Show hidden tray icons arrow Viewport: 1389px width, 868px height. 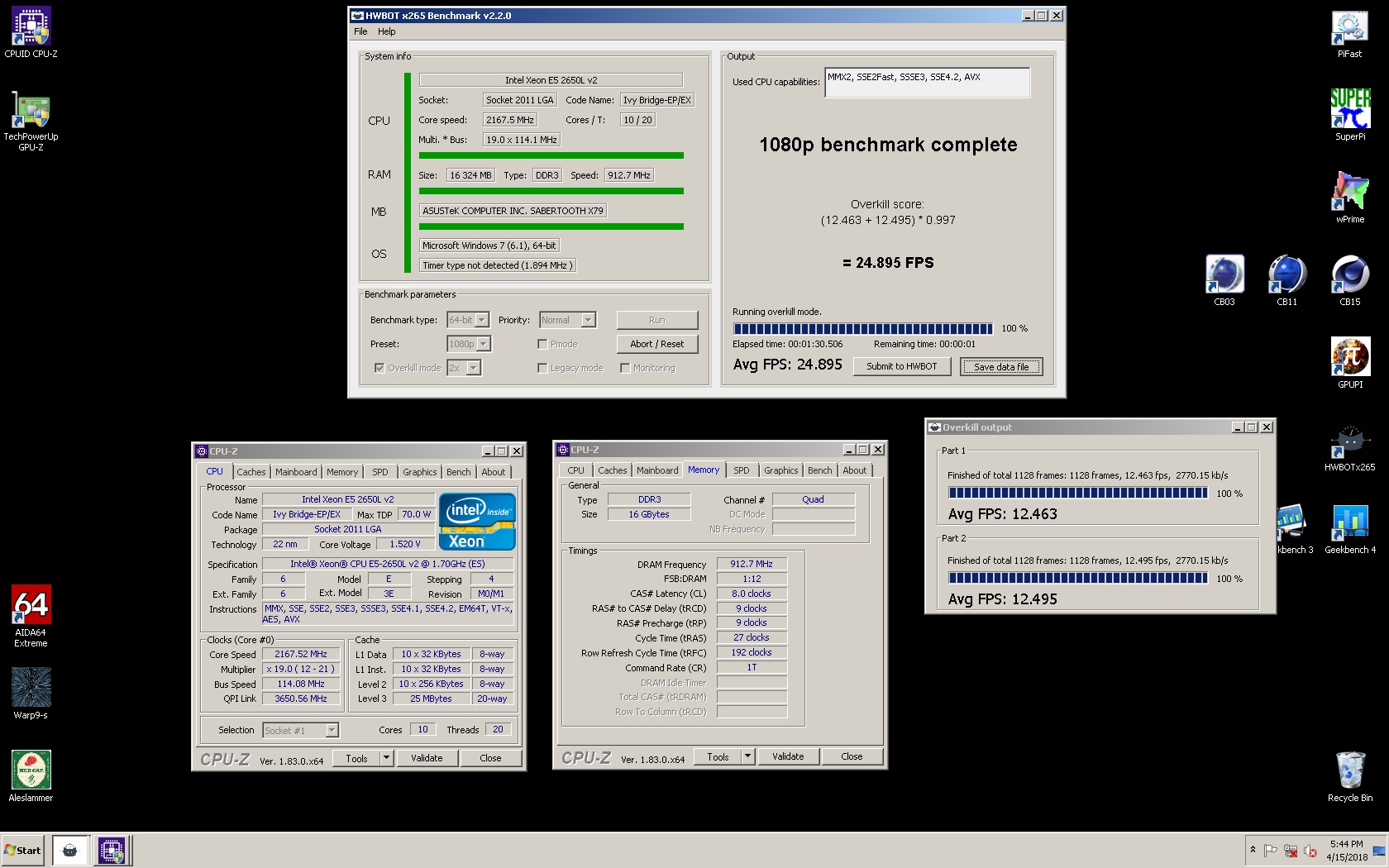1253,850
